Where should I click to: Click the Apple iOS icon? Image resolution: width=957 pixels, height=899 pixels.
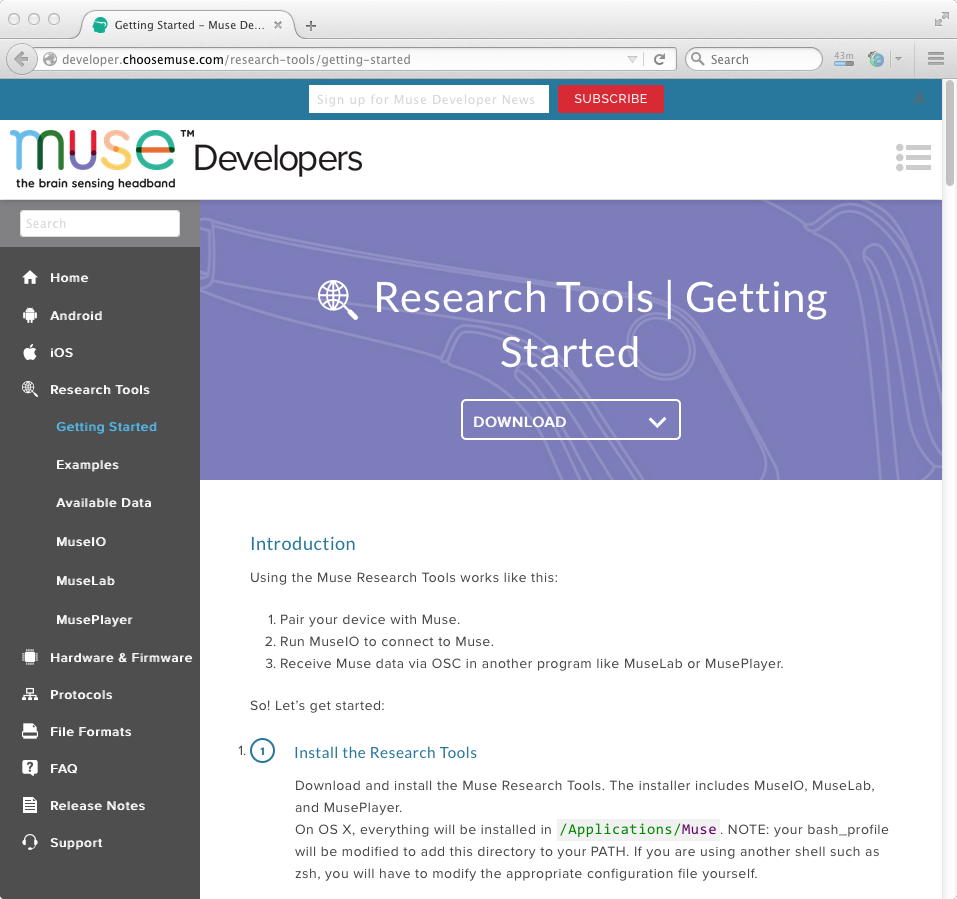tap(30, 352)
